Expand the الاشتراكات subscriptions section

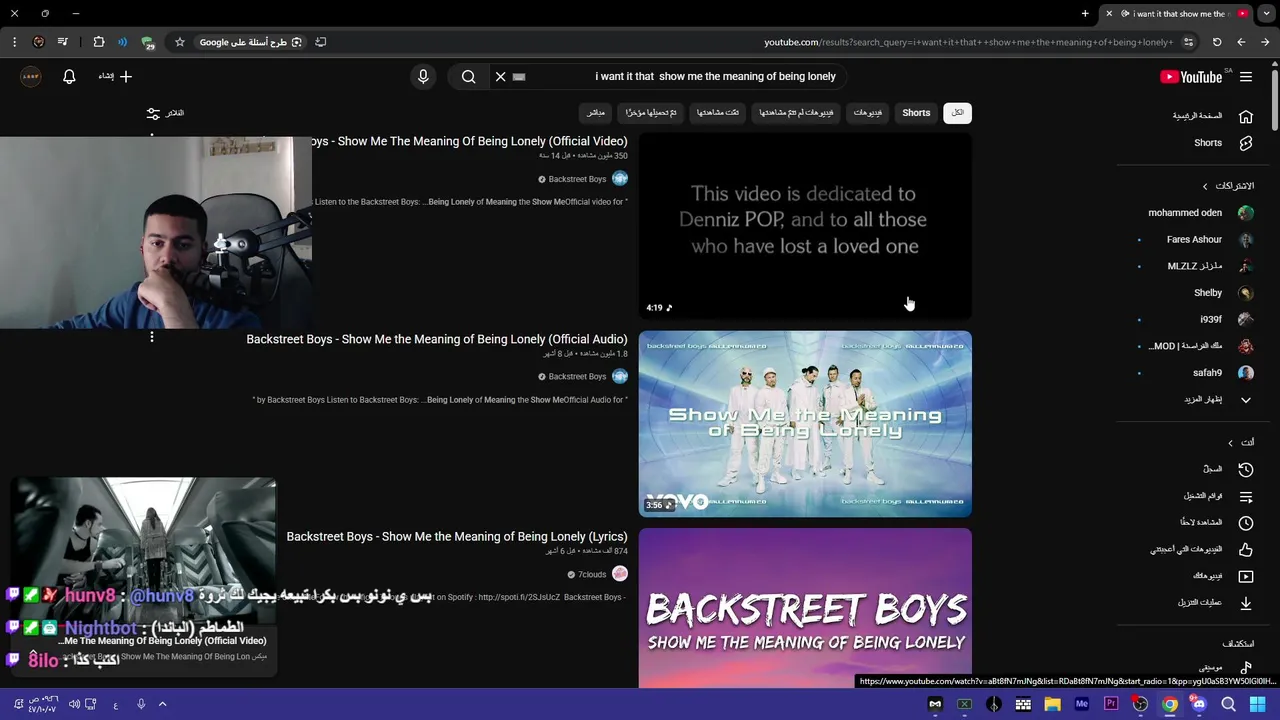click(x=1229, y=186)
